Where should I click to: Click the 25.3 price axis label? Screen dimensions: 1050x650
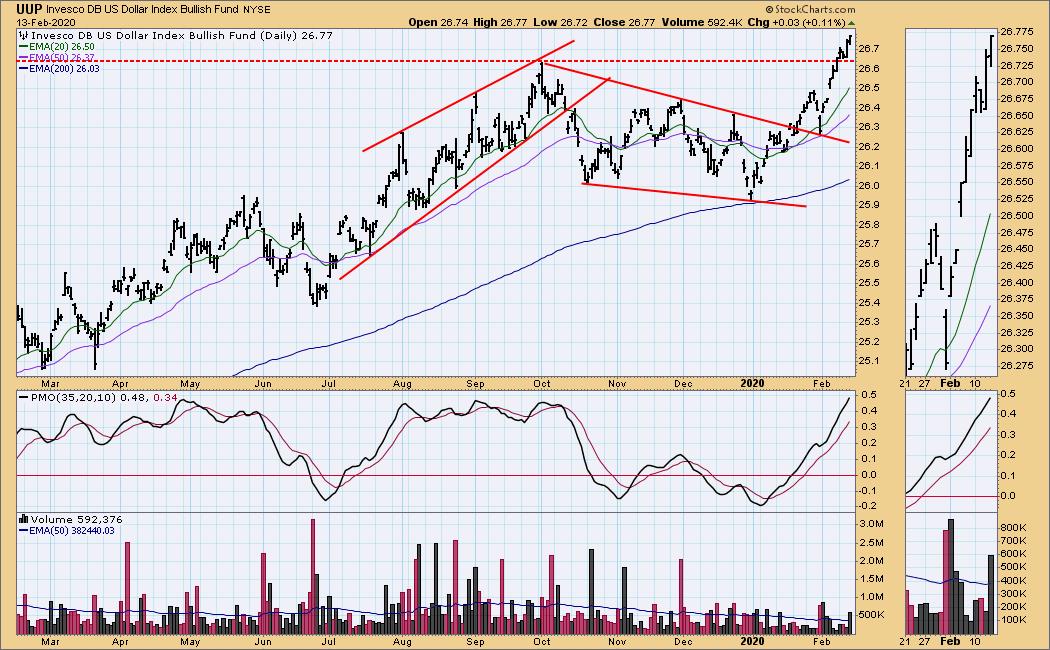point(869,322)
